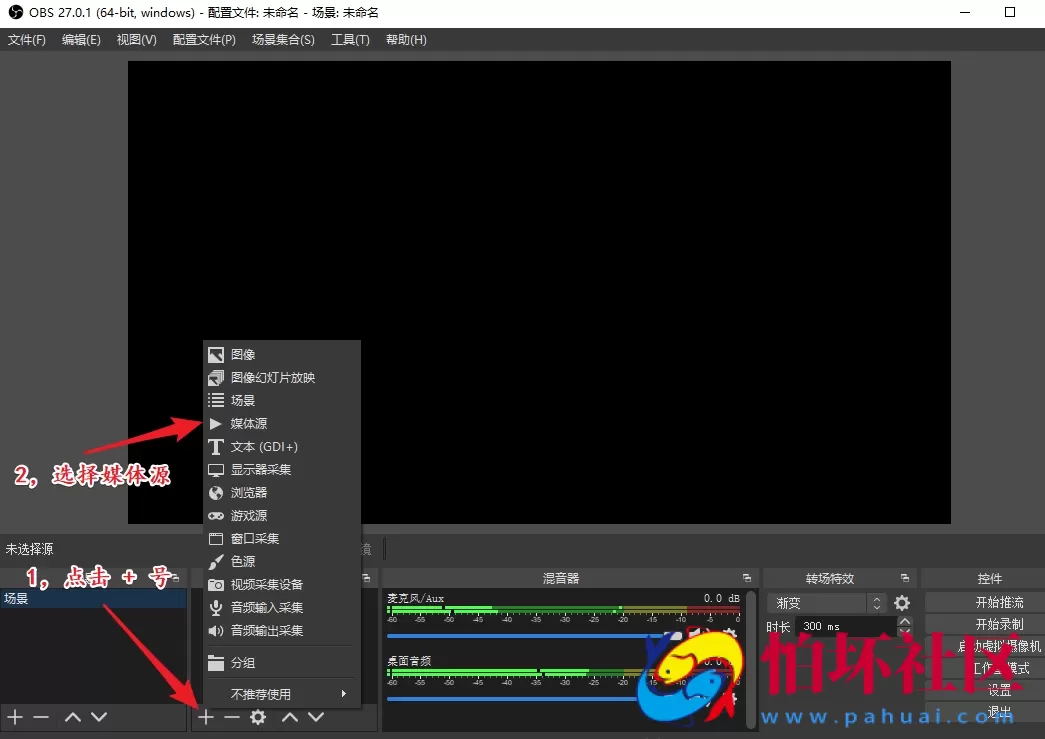Open the Tools menu

pos(350,40)
